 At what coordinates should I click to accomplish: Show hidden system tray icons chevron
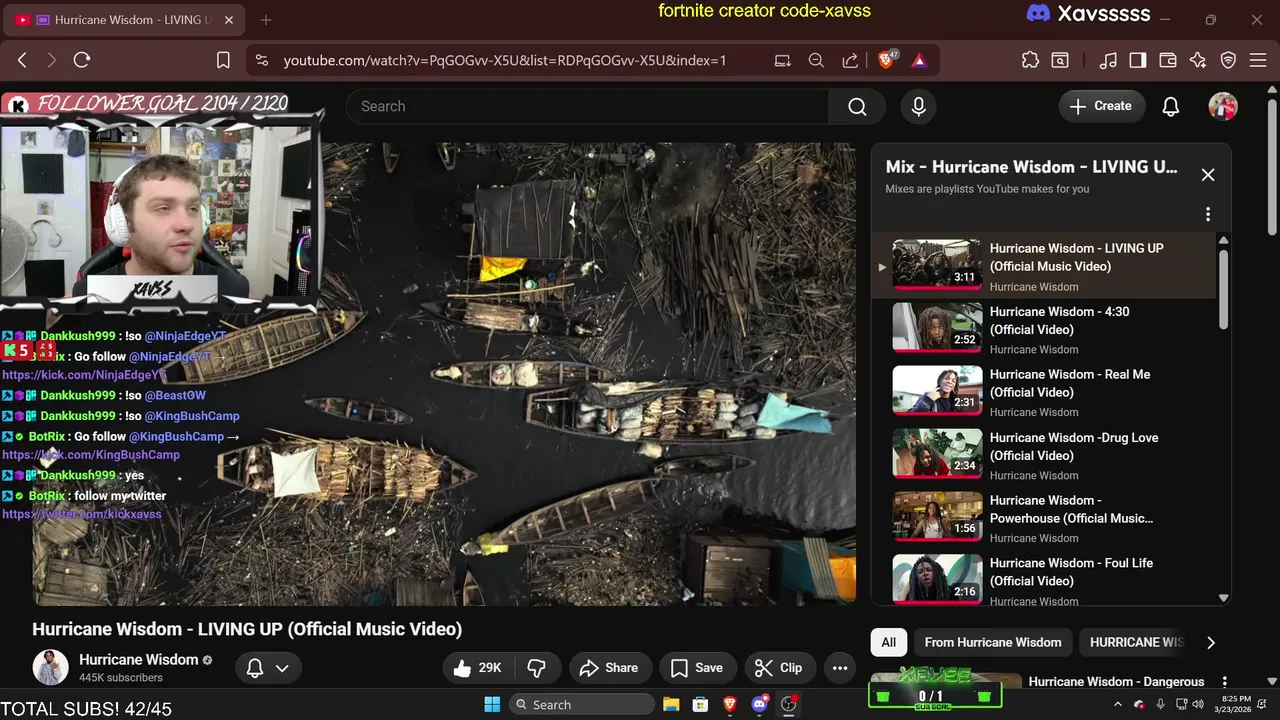point(1118,704)
